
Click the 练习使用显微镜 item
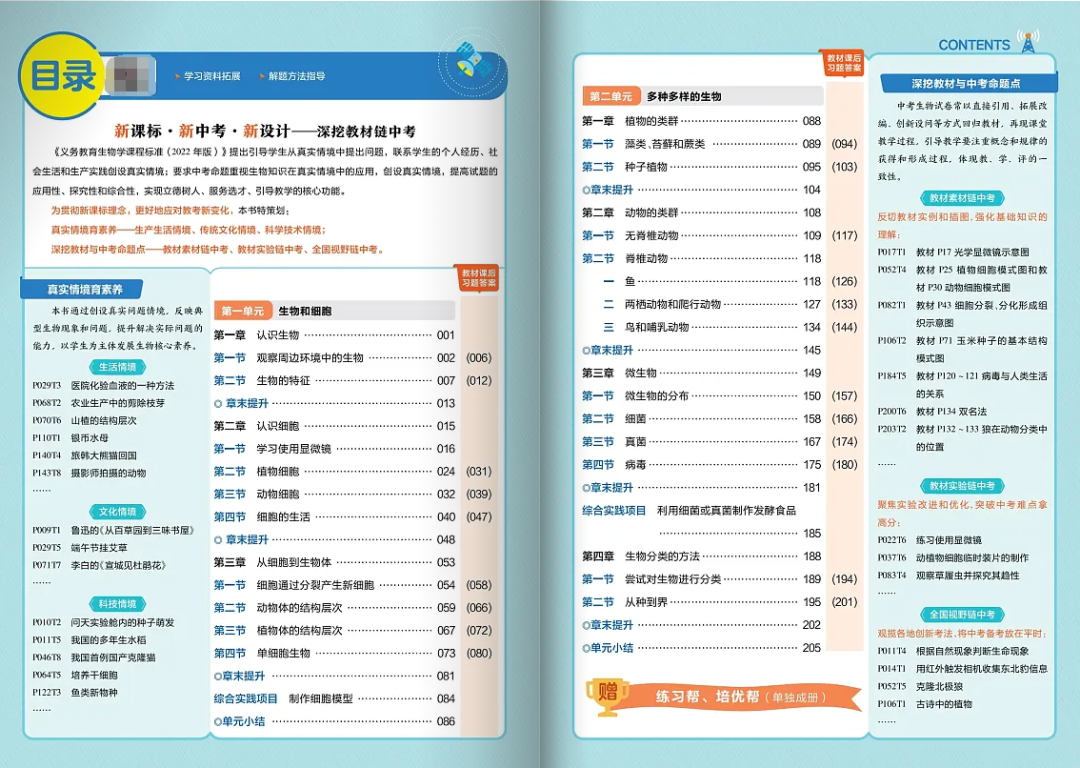click(x=930, y=540)
